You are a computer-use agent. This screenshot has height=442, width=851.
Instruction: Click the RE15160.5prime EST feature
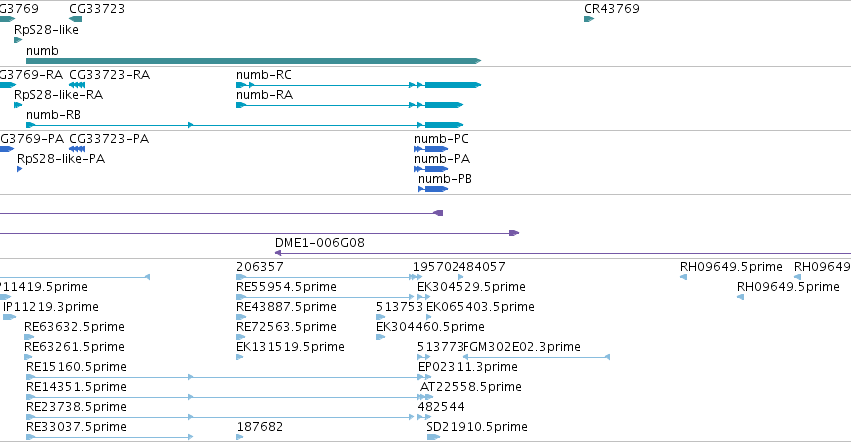pos(228,377)
